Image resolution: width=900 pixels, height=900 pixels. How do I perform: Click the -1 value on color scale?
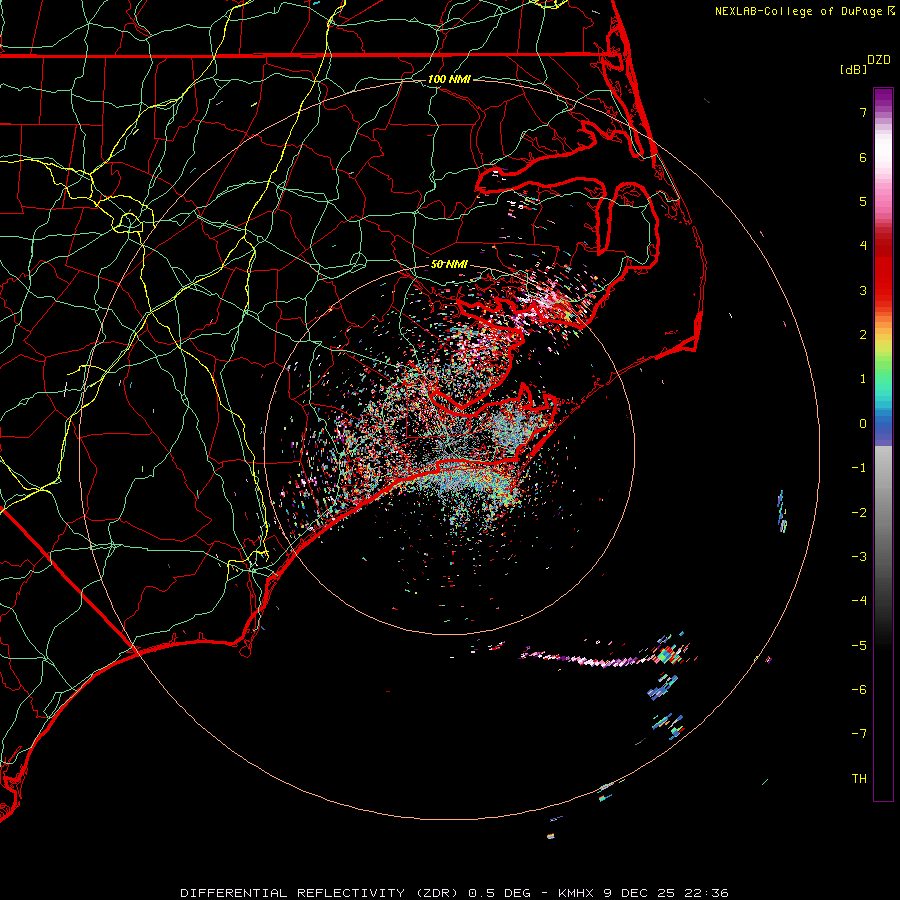pyautogui.click(x=859, y=468)
